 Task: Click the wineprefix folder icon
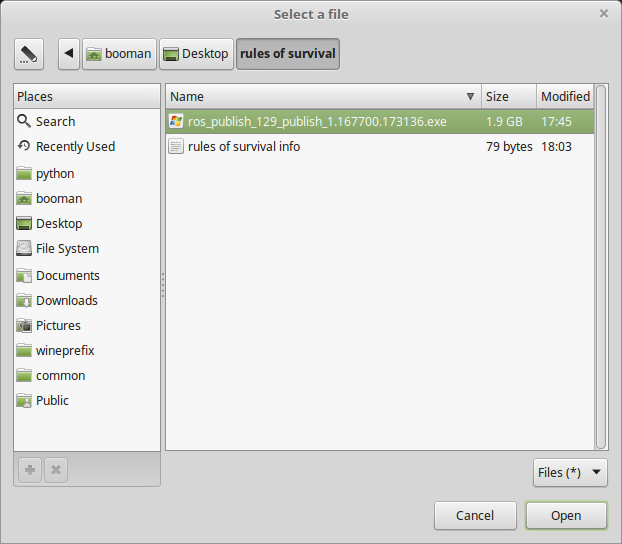coord(24,350)
